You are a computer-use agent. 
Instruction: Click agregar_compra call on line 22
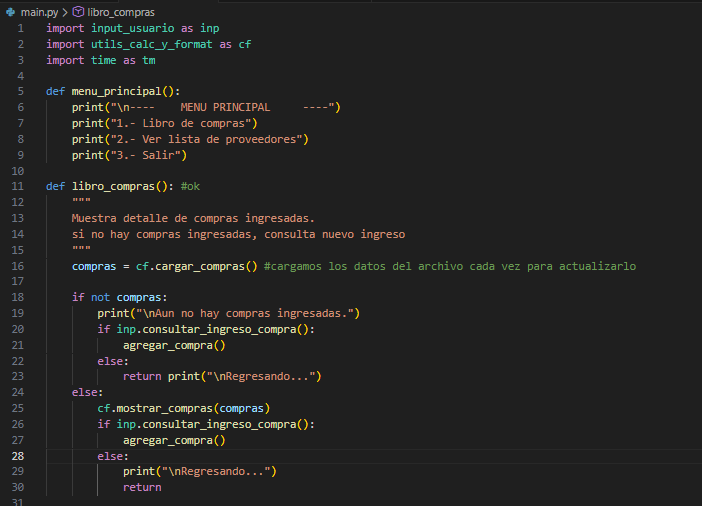[170, 345]
